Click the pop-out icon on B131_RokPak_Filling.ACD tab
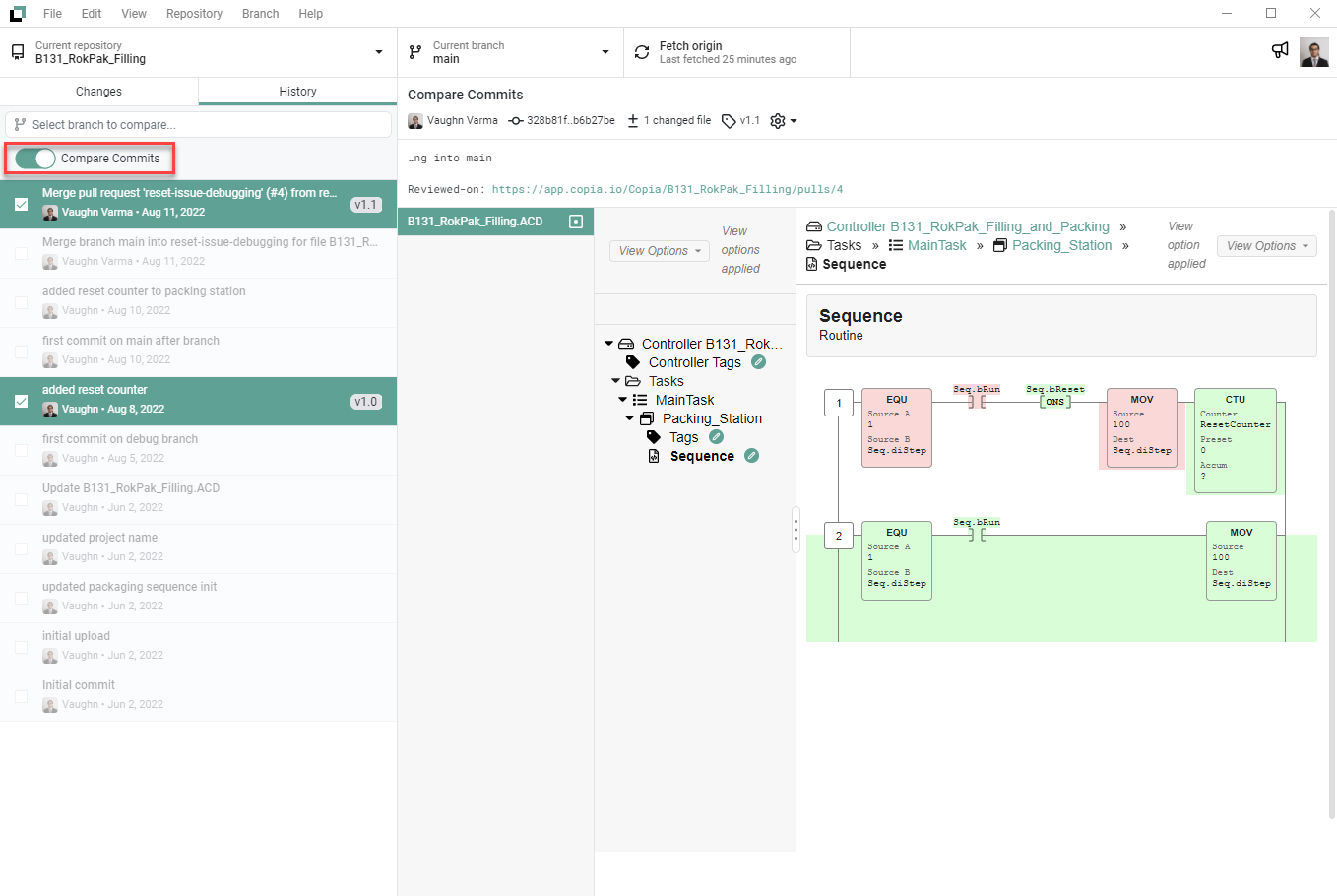Screen dimensions: 1337x896 [x=576, y=222]
